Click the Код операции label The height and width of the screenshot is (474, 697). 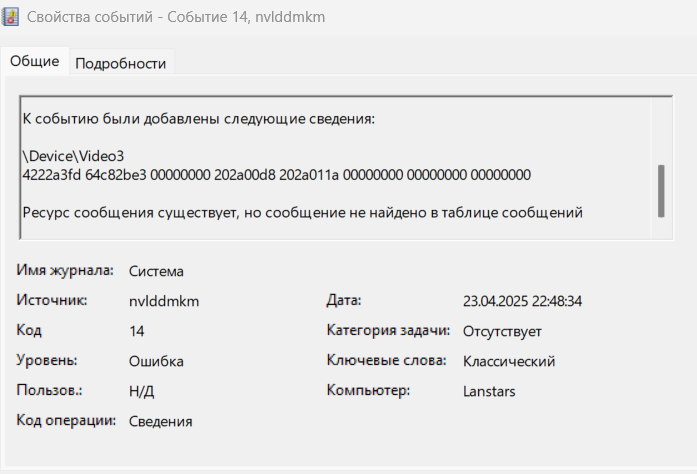point(66,420)
